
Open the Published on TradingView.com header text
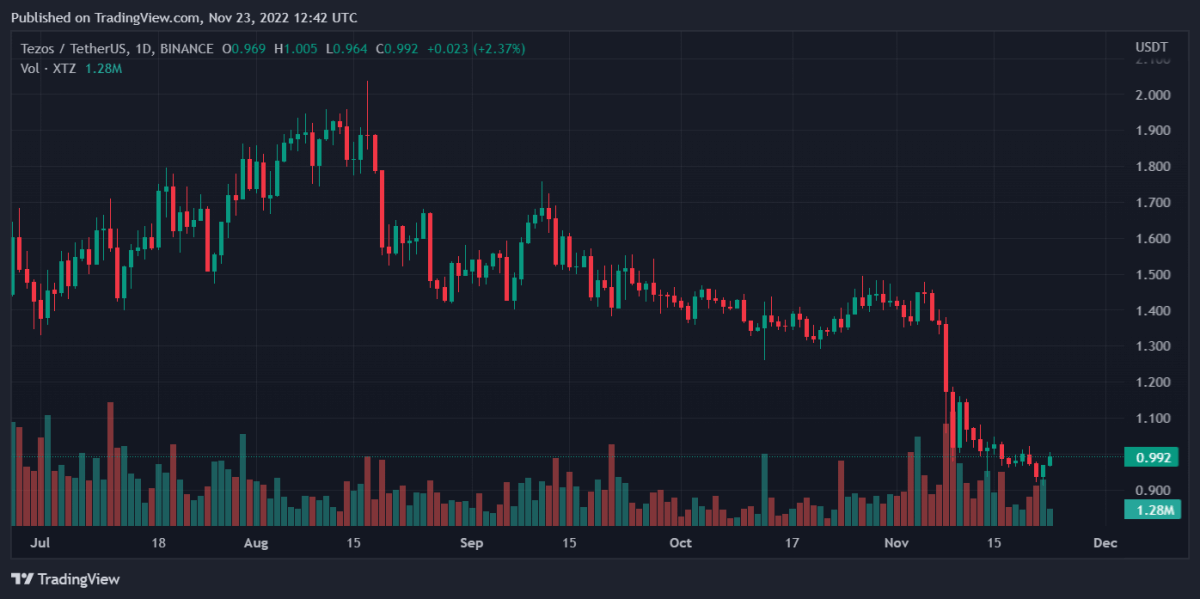point(184,18)
